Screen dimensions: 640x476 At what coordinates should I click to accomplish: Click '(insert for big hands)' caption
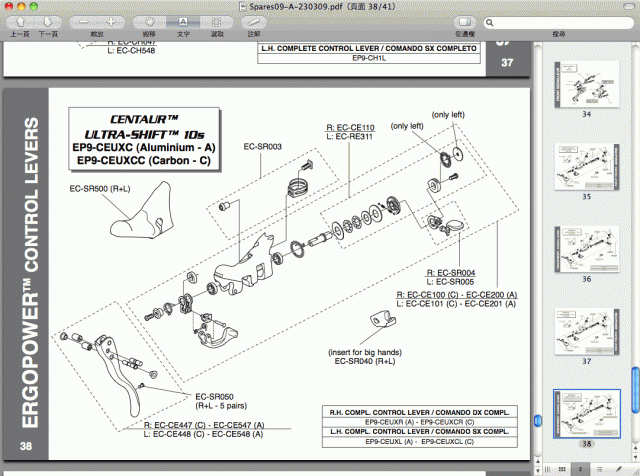pos(365,352)
